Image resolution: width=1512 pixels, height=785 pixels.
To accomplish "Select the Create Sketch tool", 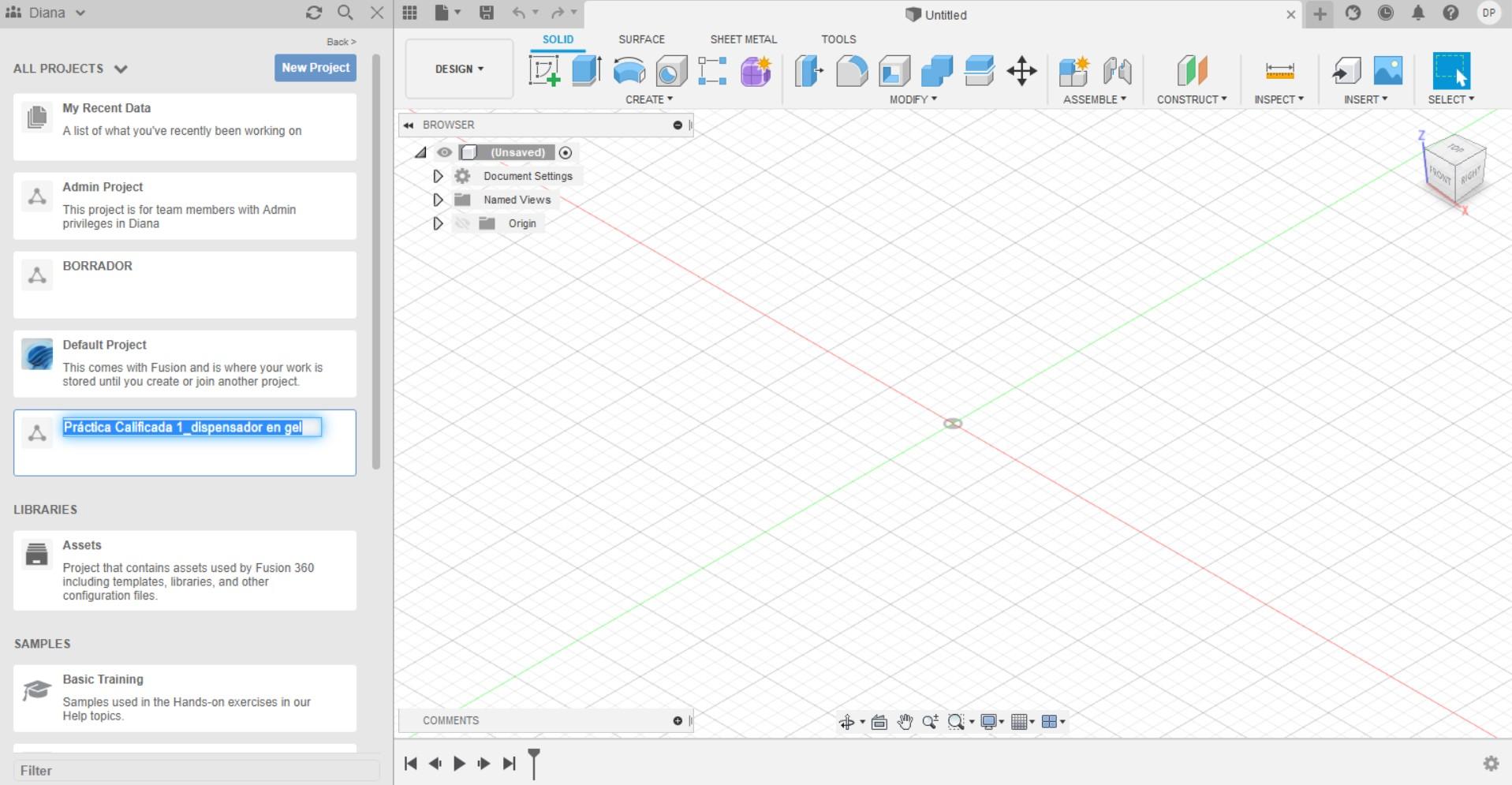I will pos(544,71).
